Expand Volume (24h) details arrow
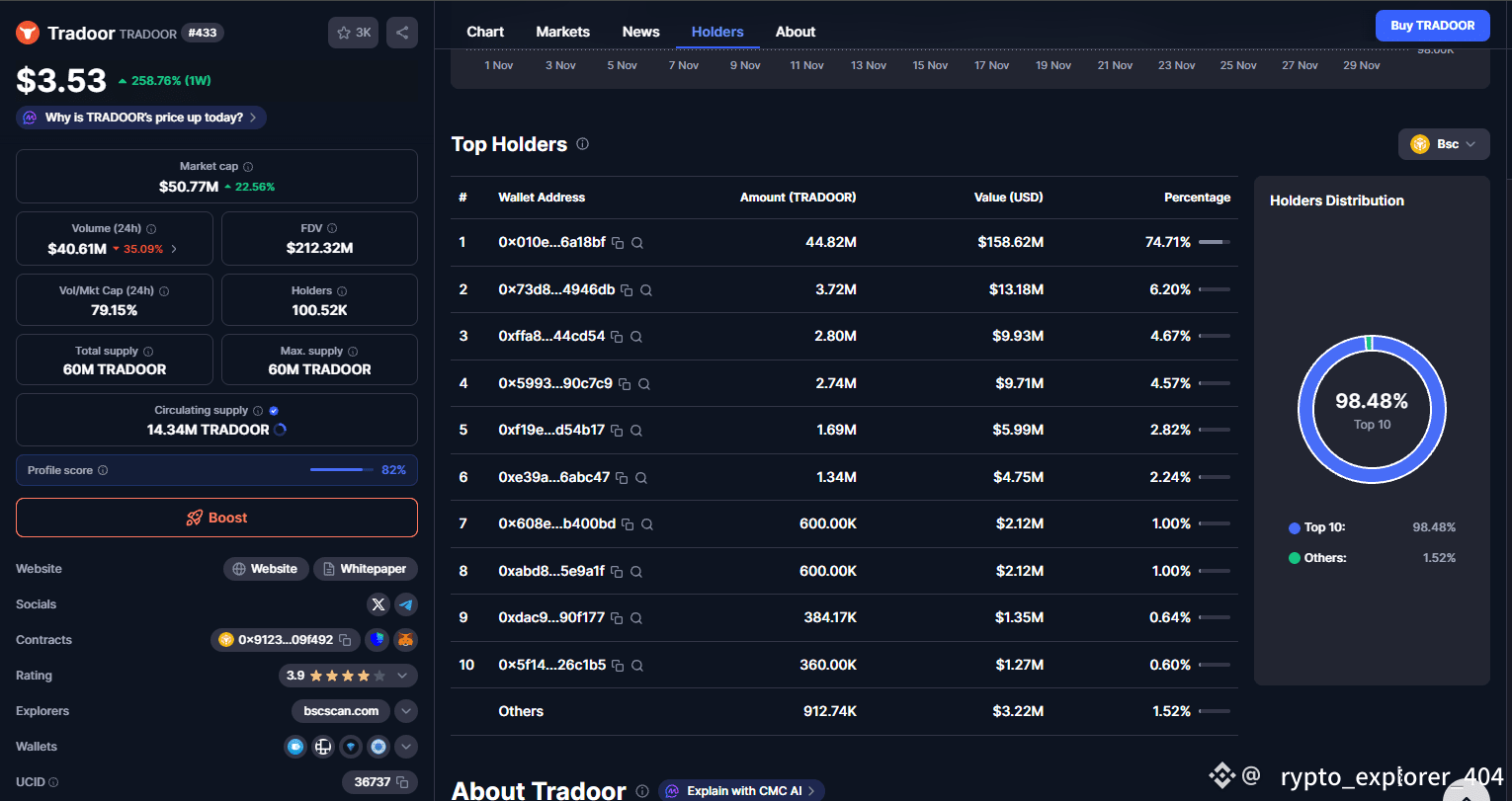This screenshot has width=1512, height=801. (175, 249)
